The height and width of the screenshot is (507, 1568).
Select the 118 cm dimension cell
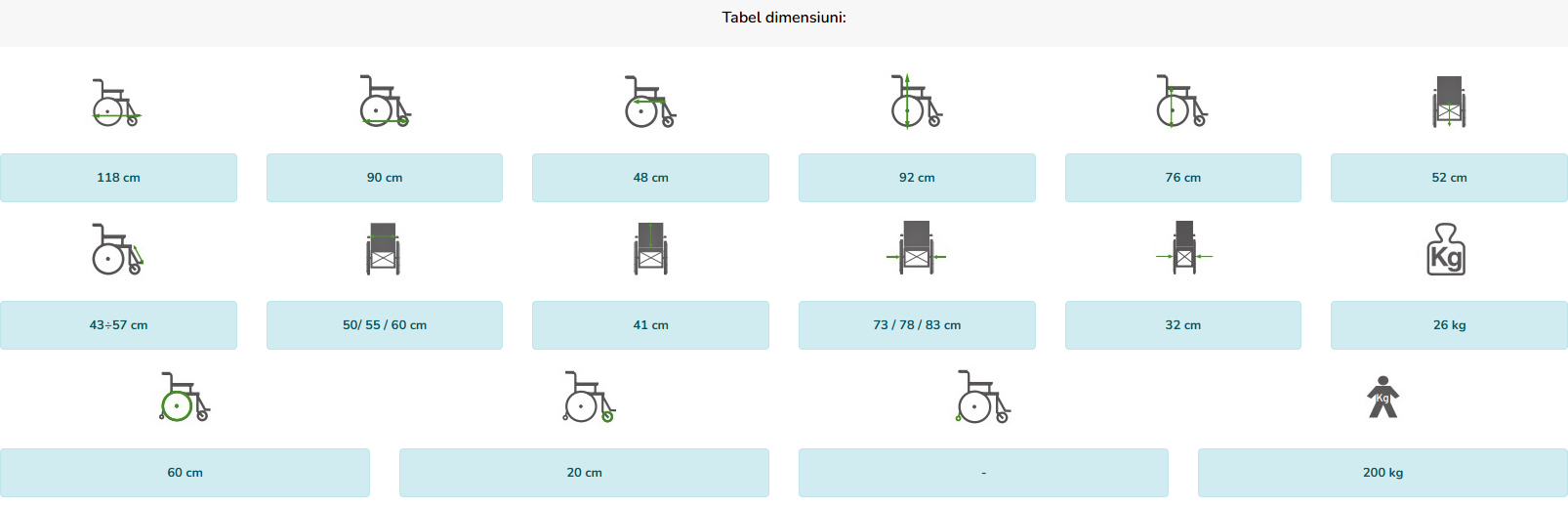click(x=118, y=178)
